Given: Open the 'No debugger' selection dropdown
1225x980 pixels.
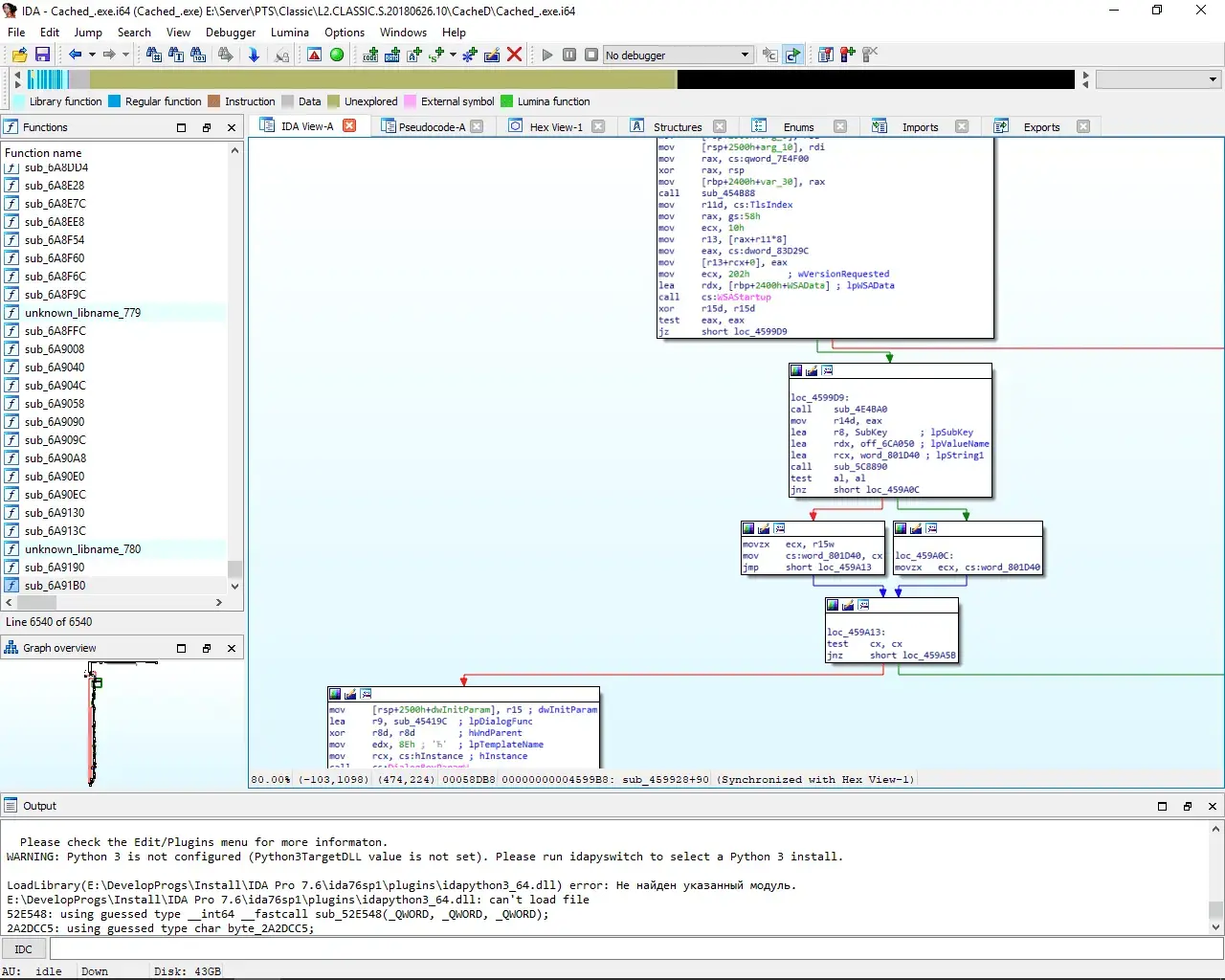Looking at the screenshot, I should 678,56.
